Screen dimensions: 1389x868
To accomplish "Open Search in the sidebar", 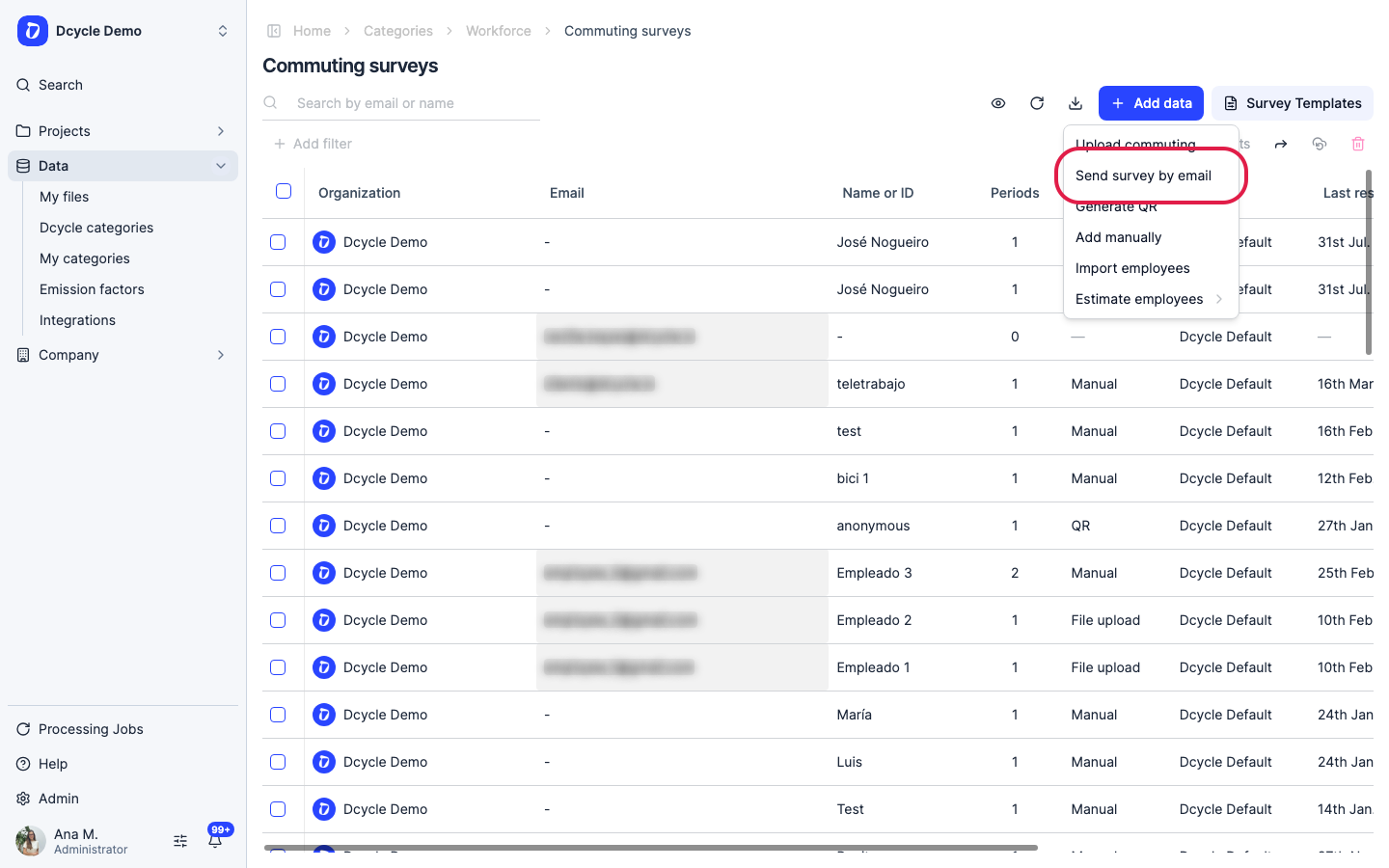I will [x=61, y=85].
